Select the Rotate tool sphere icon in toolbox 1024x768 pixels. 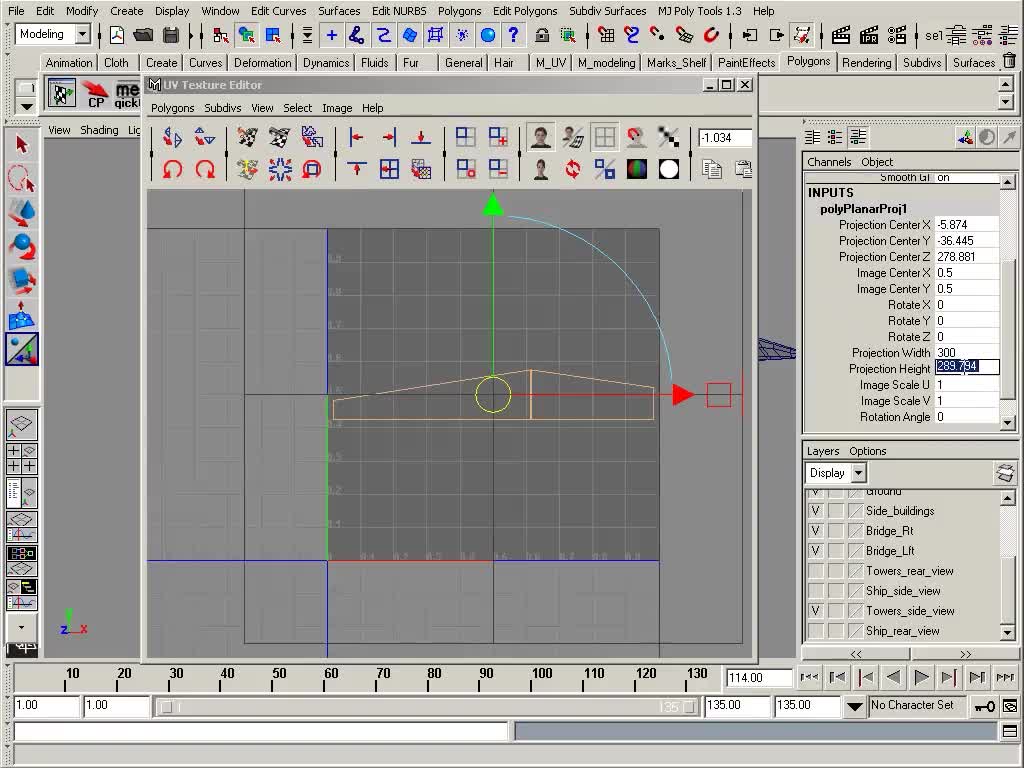pos(22,247)
